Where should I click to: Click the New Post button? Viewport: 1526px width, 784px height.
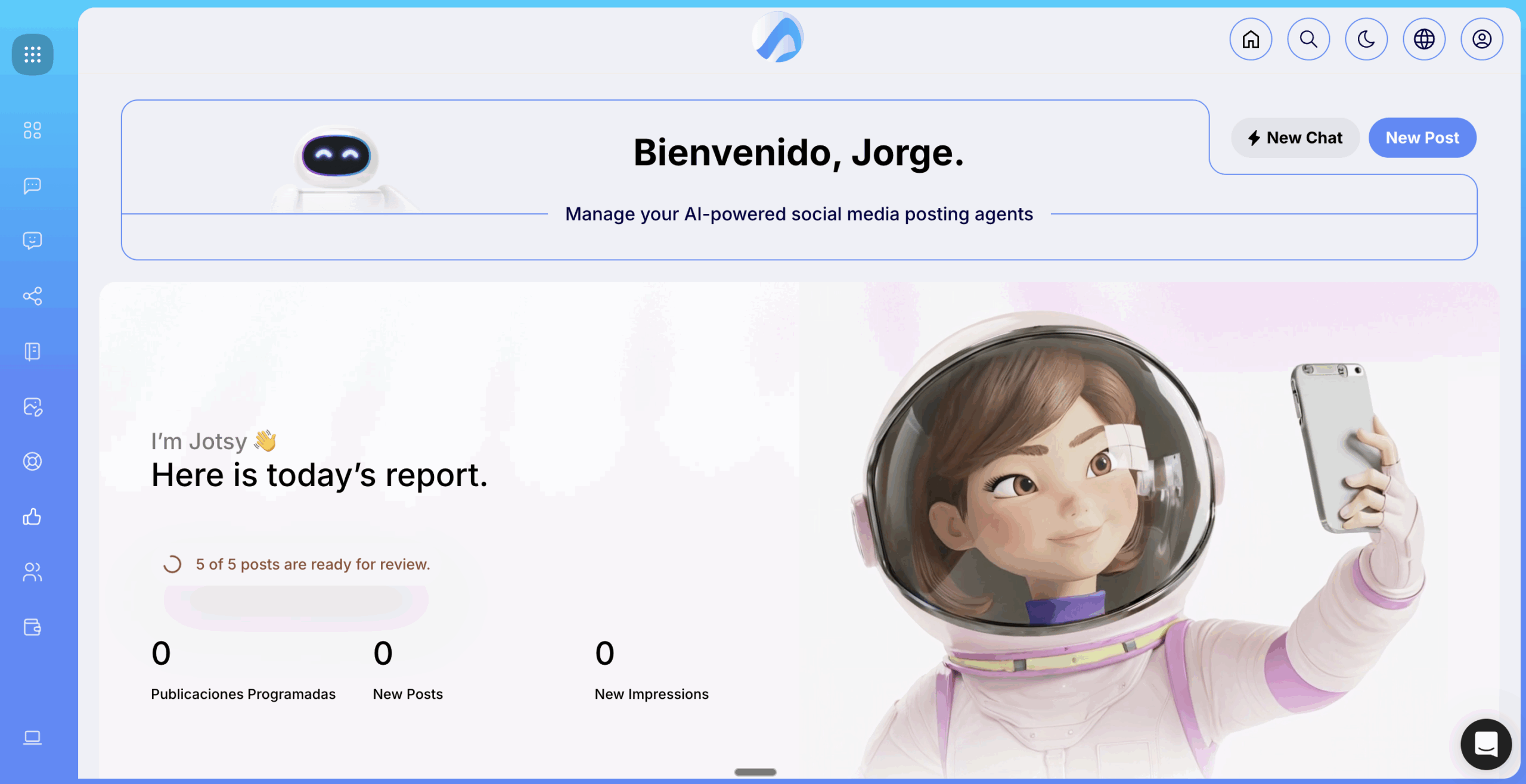point(1422,138)
